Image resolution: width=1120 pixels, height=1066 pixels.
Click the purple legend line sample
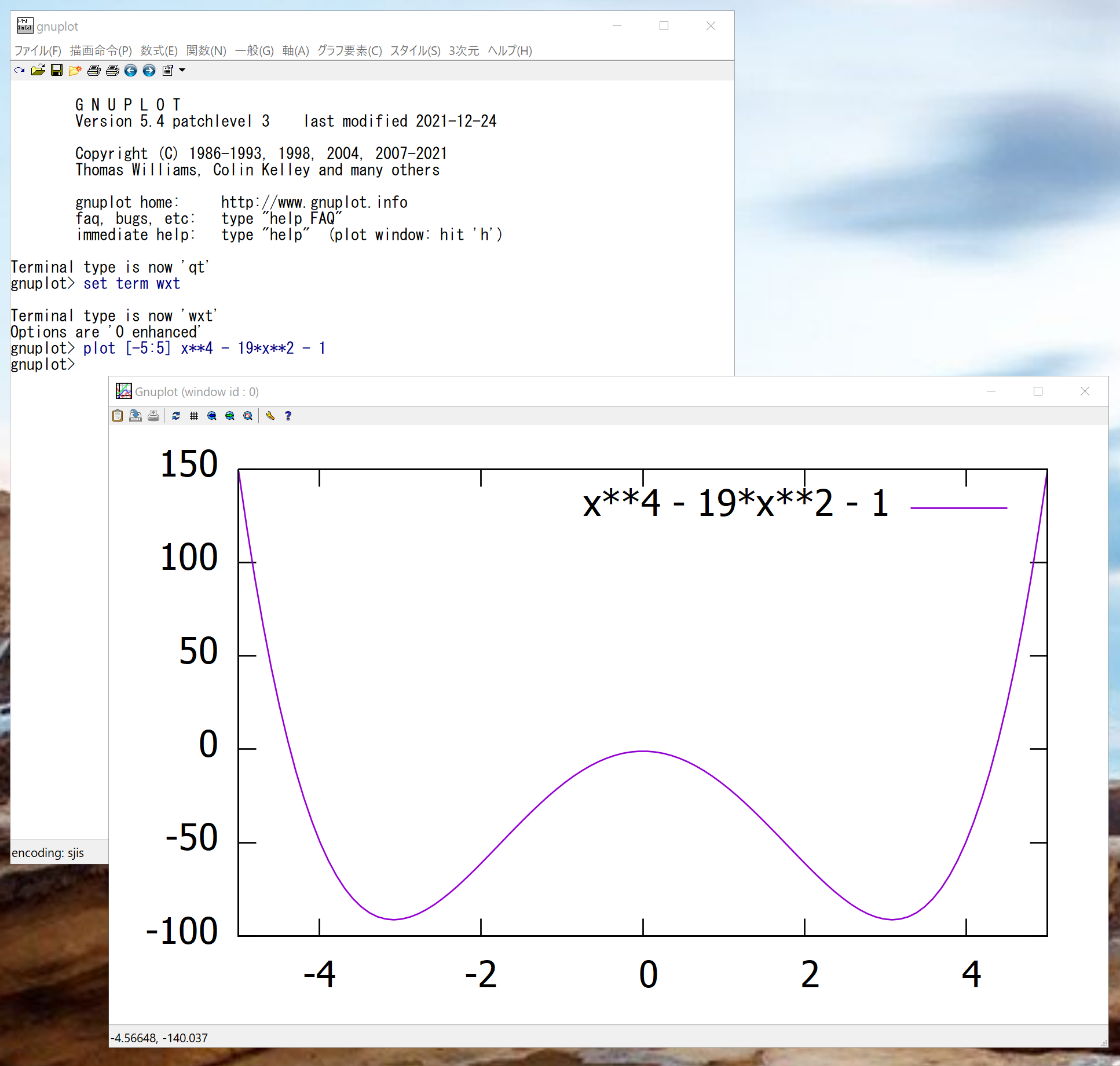click(958, 508)
